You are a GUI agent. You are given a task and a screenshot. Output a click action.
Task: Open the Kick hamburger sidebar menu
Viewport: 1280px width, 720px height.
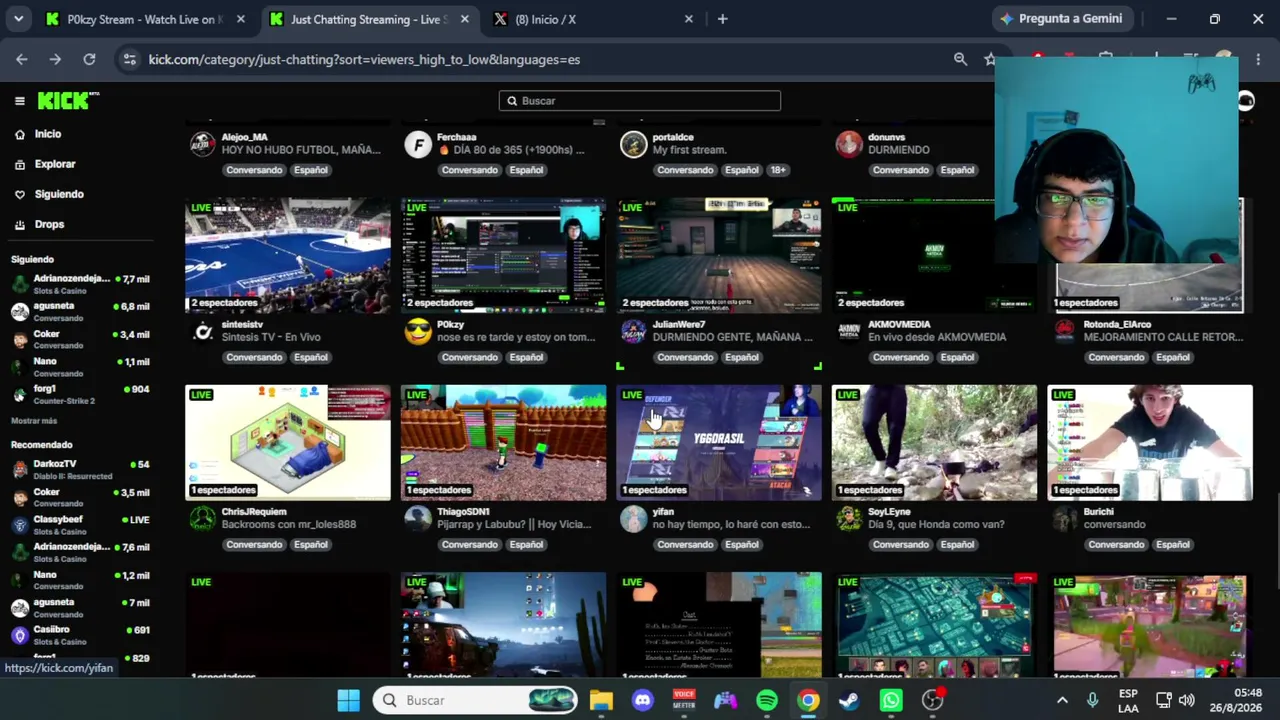click(19, 100)
